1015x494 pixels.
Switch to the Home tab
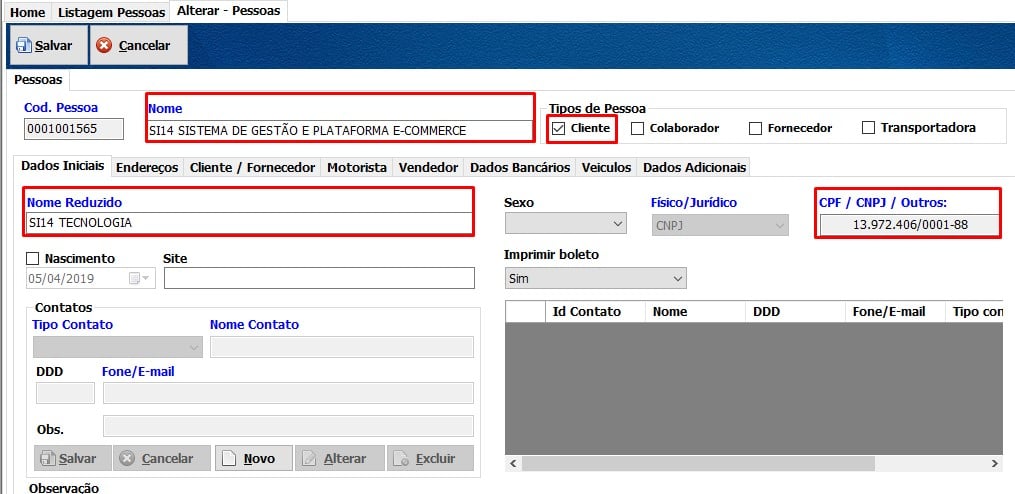[x=28, y=12]
